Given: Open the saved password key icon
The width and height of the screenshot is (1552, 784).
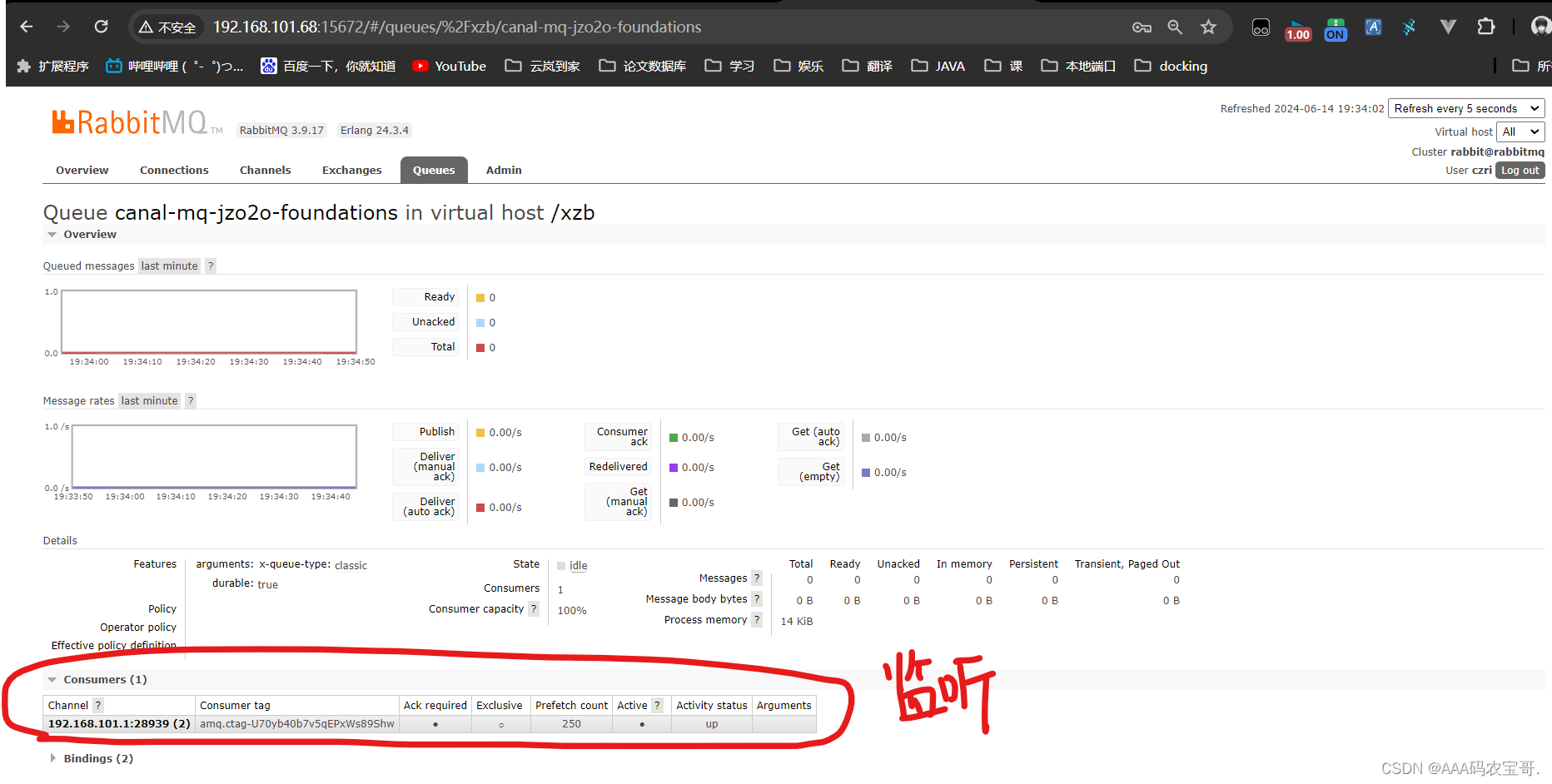Looking at the screenshot, I should pos(1142,27).
